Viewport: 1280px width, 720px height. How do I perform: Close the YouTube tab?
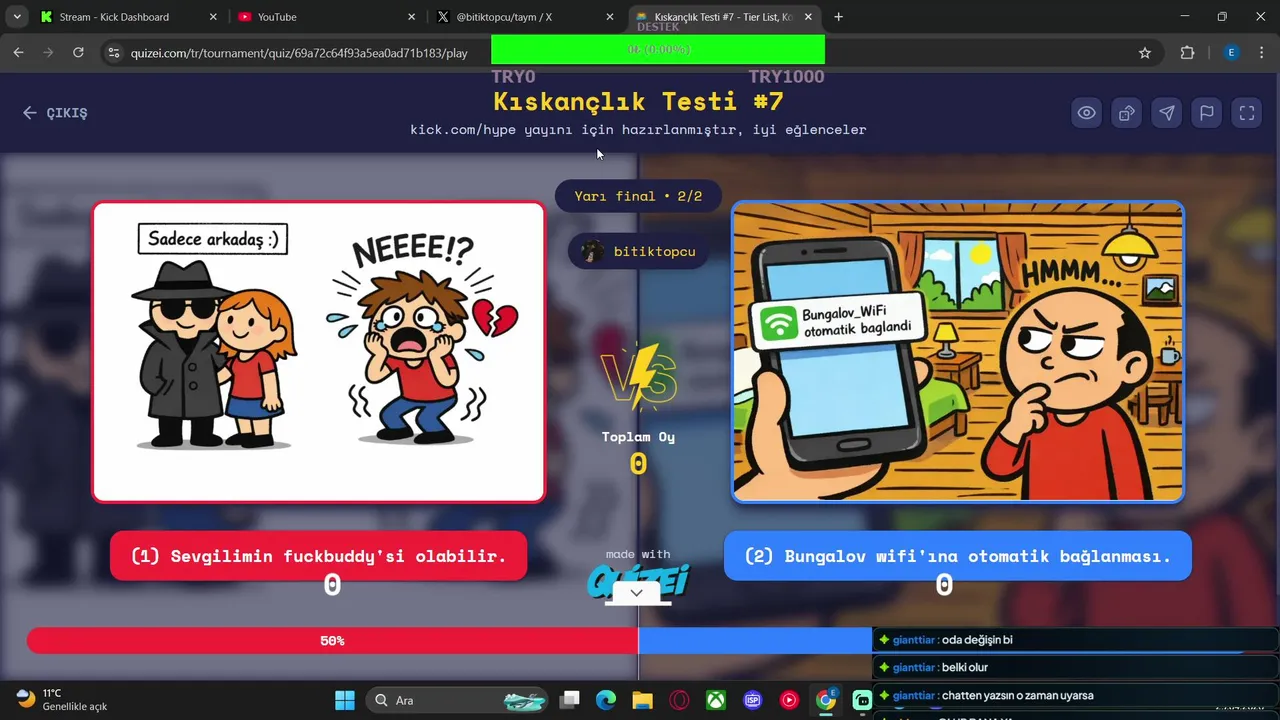(412, 17)
